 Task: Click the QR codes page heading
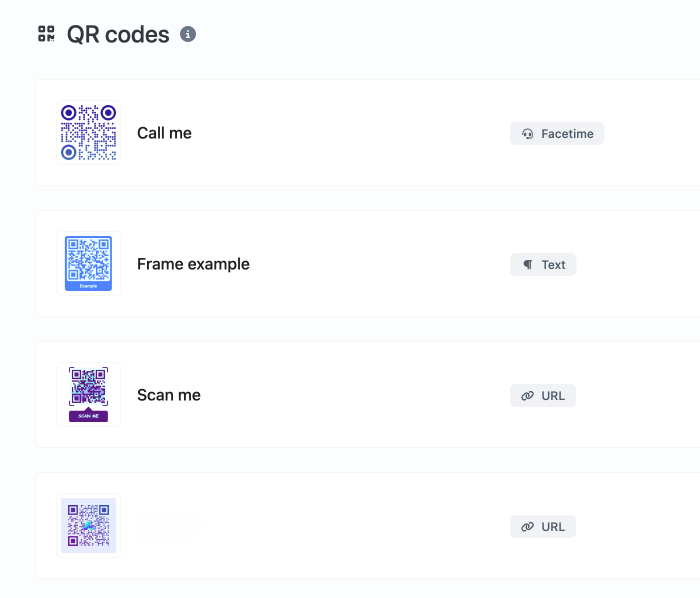[x=118, y=34]
